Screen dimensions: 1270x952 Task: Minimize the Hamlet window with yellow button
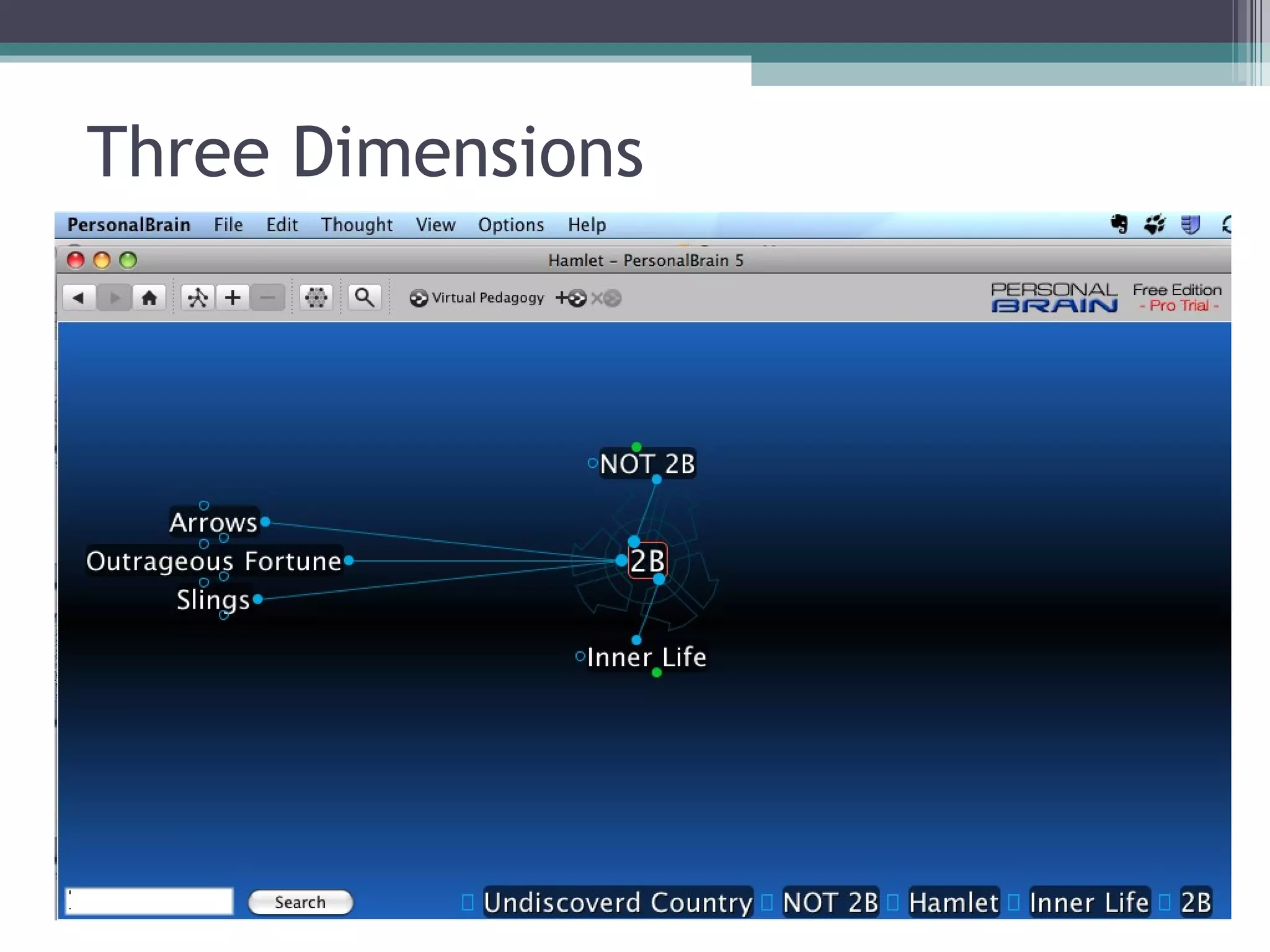tap(102, 260)
